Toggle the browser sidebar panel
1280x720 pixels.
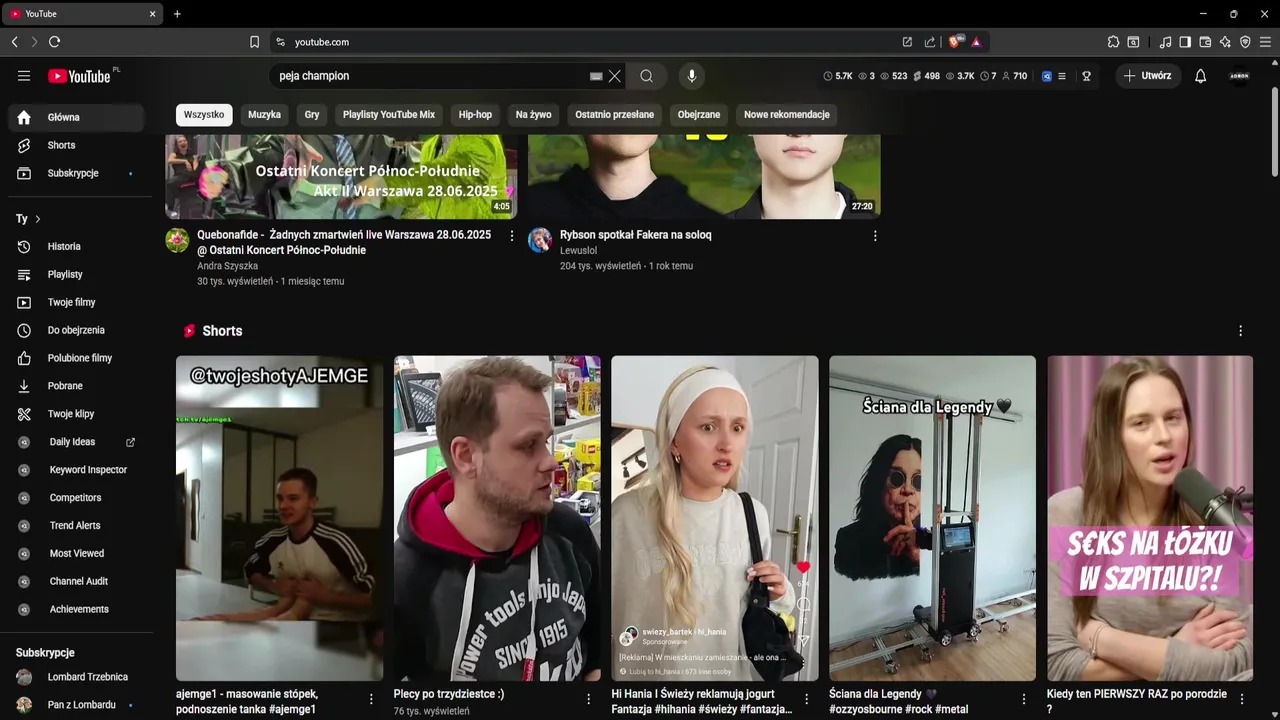click(1185, 42)
